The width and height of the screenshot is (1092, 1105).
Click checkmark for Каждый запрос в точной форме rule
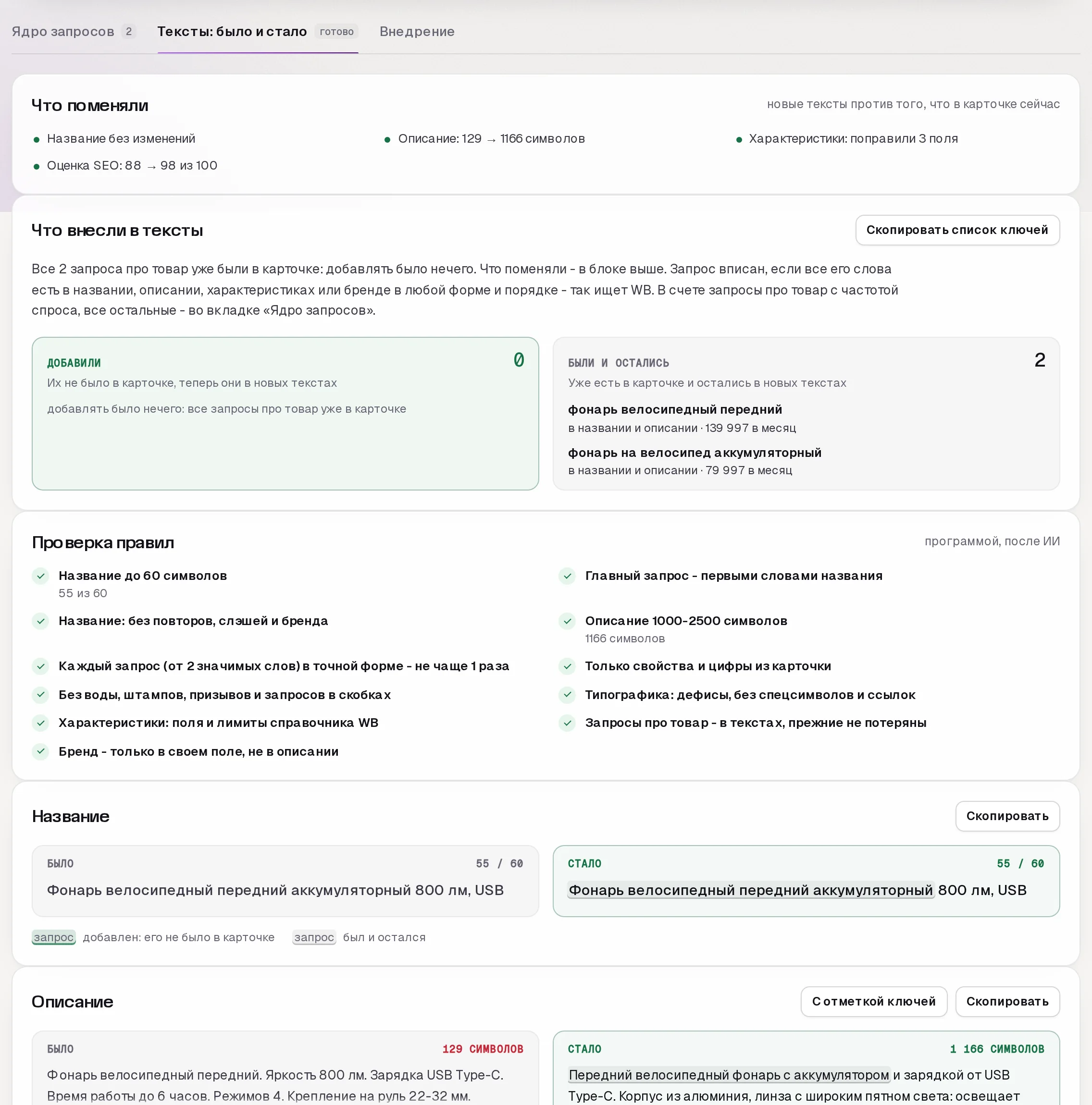pyautogui.click(x=41, y=666)
